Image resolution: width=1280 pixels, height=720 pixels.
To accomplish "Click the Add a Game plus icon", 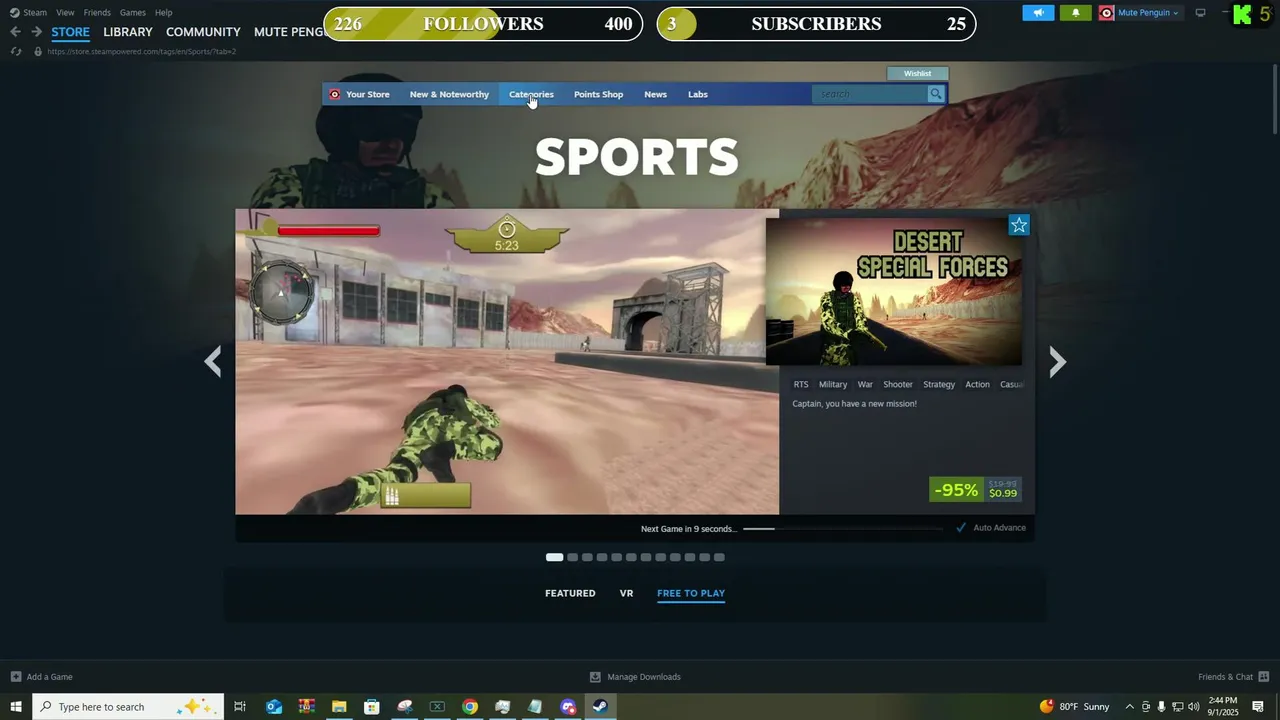I will 15,677.
